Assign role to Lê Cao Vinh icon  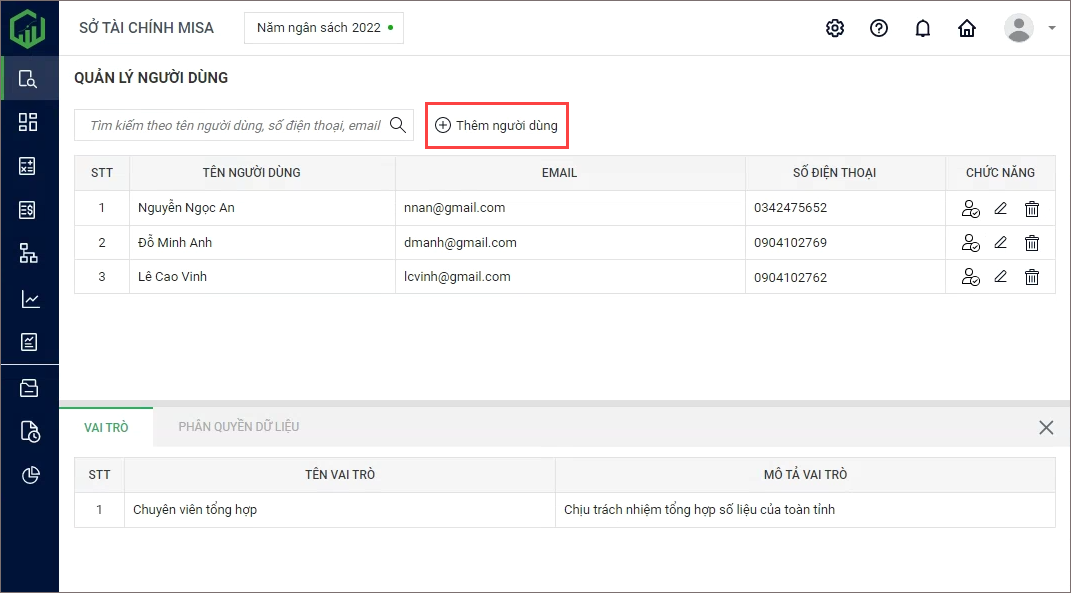(x=969, y=277)
